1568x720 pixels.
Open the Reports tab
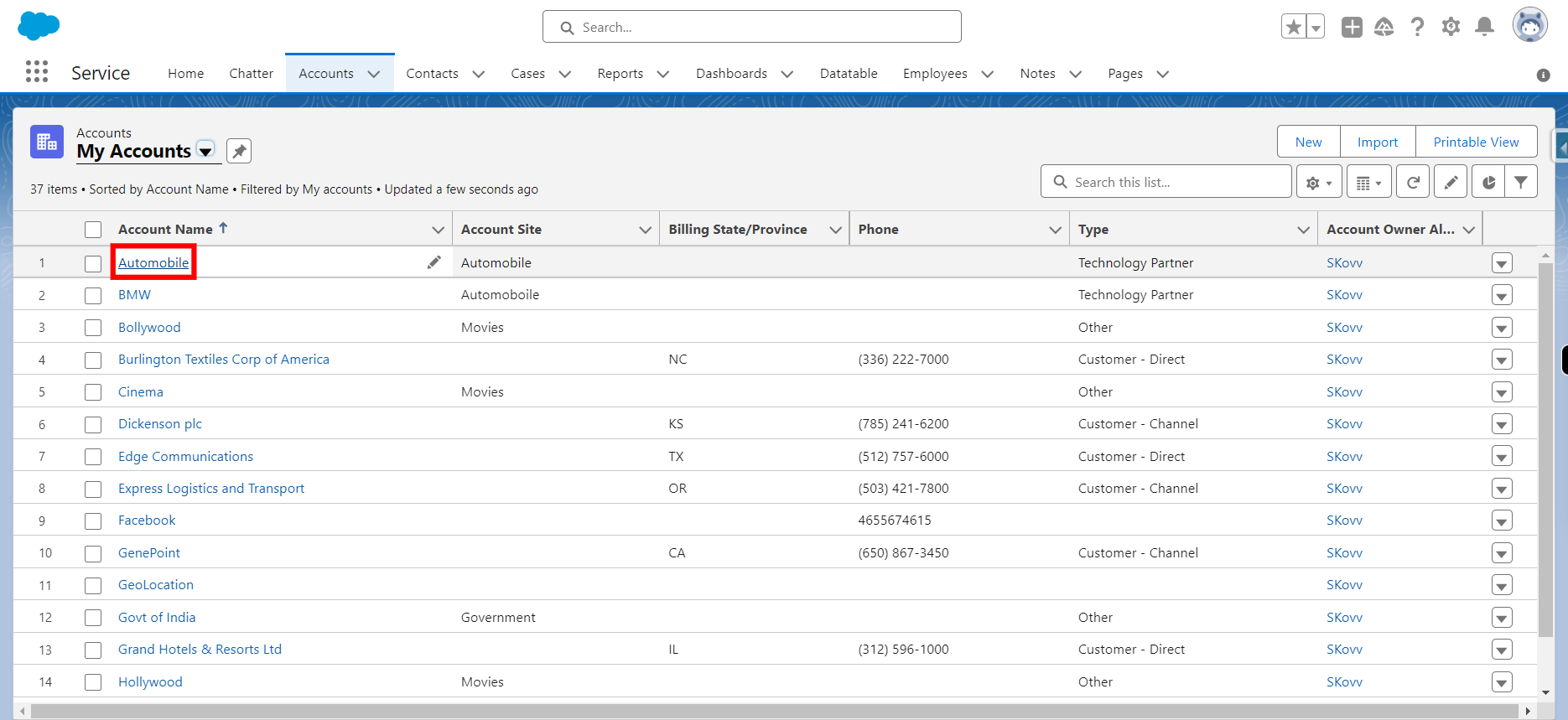620,74
